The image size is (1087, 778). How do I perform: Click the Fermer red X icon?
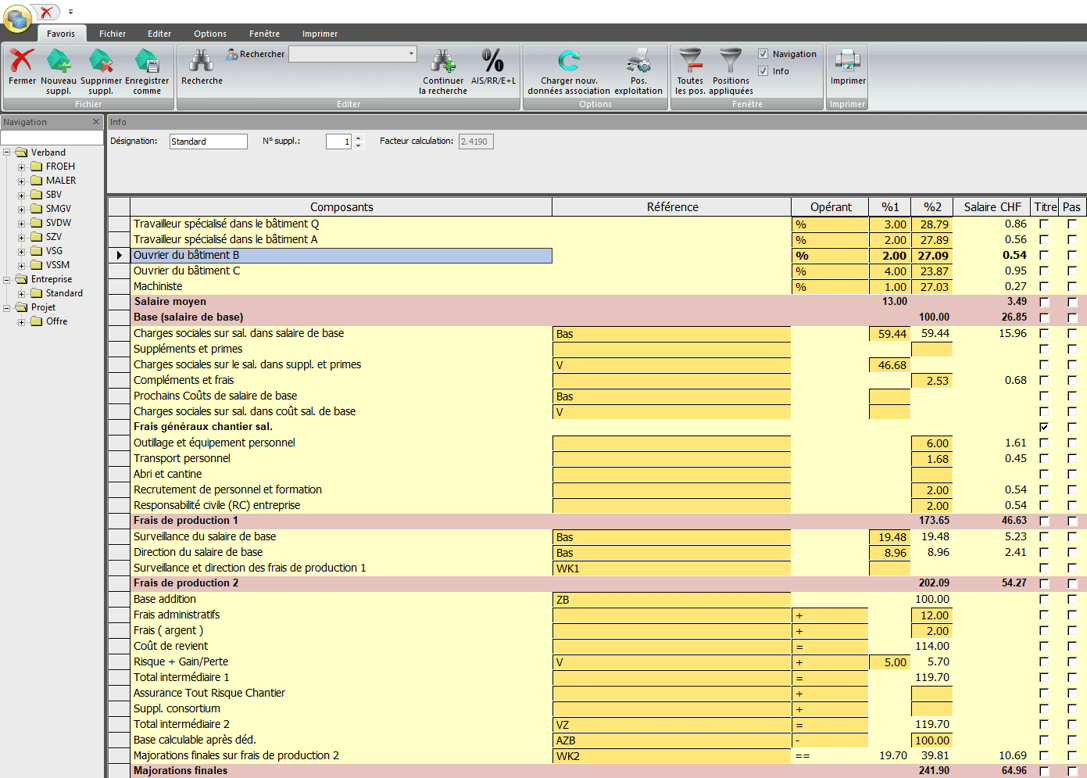pyautogui.click(x=21, y=61)
